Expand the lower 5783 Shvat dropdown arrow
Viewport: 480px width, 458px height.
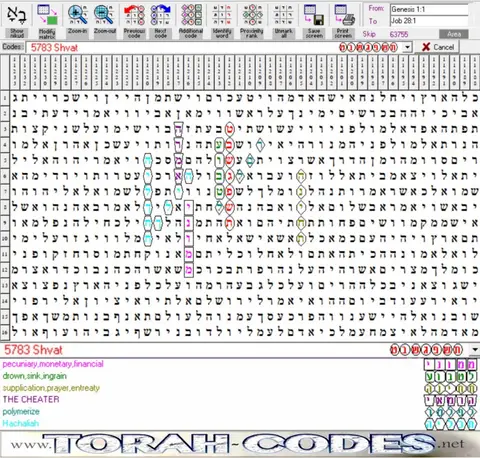pyautogui.click(x=475, y=350)
